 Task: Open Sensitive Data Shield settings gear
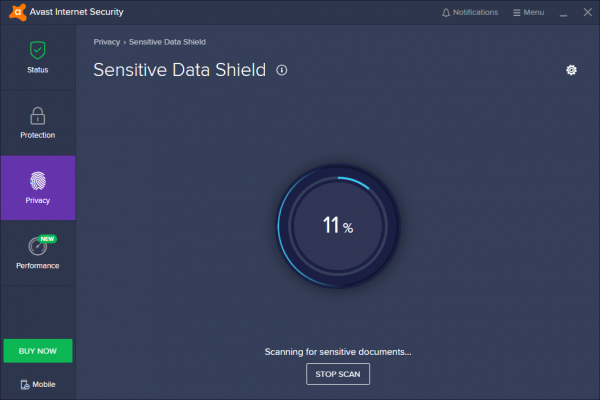pos(571,70)
